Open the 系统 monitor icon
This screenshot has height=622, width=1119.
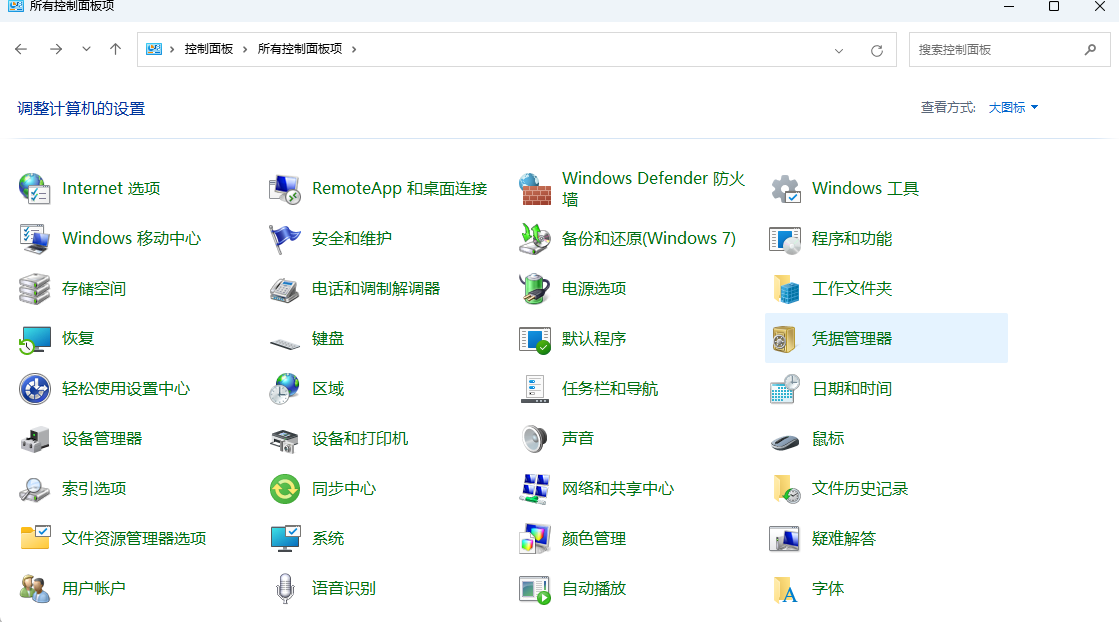[x=284, y=539]
